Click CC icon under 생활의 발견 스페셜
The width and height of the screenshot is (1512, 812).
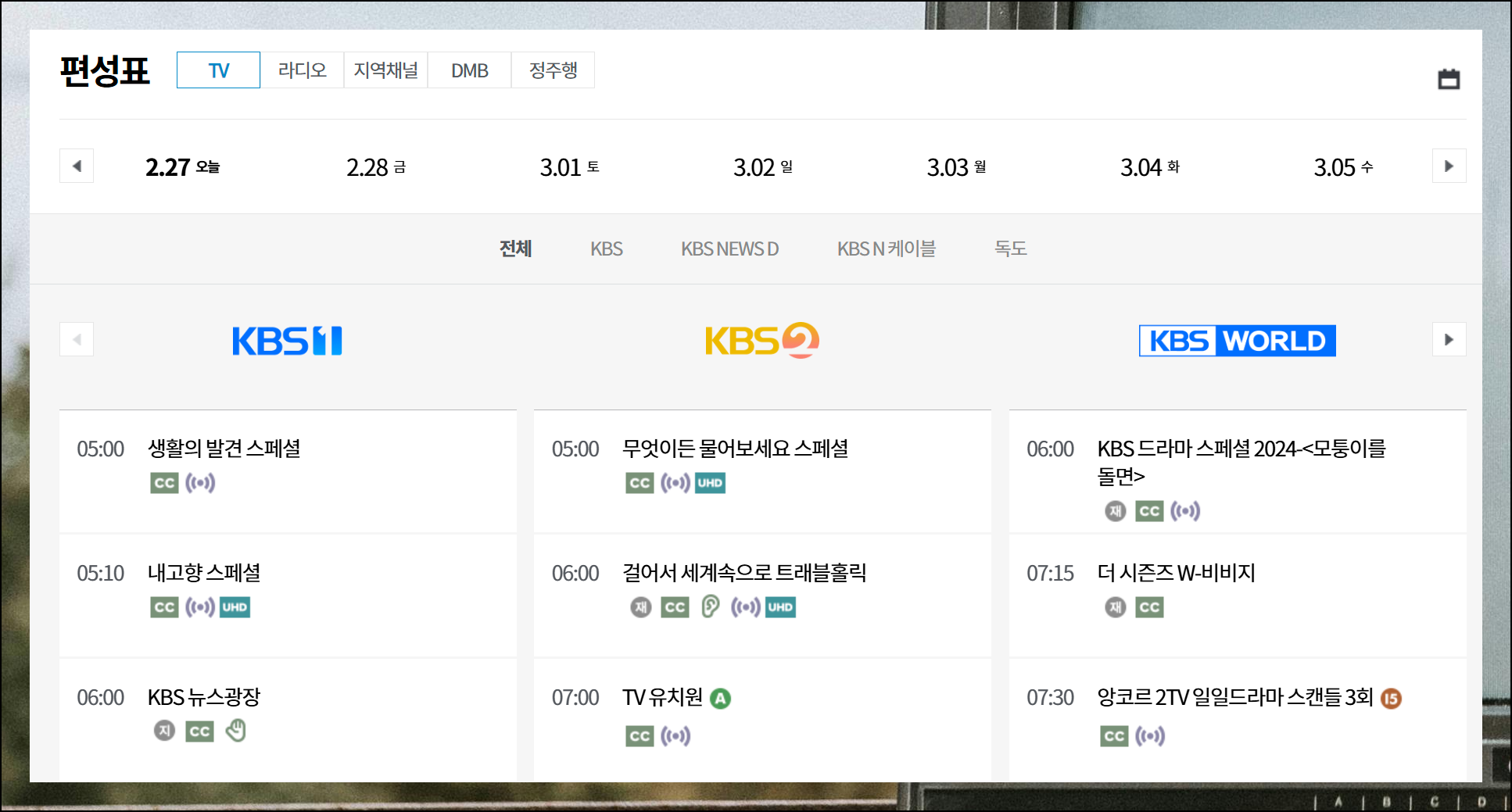point(164,483)
